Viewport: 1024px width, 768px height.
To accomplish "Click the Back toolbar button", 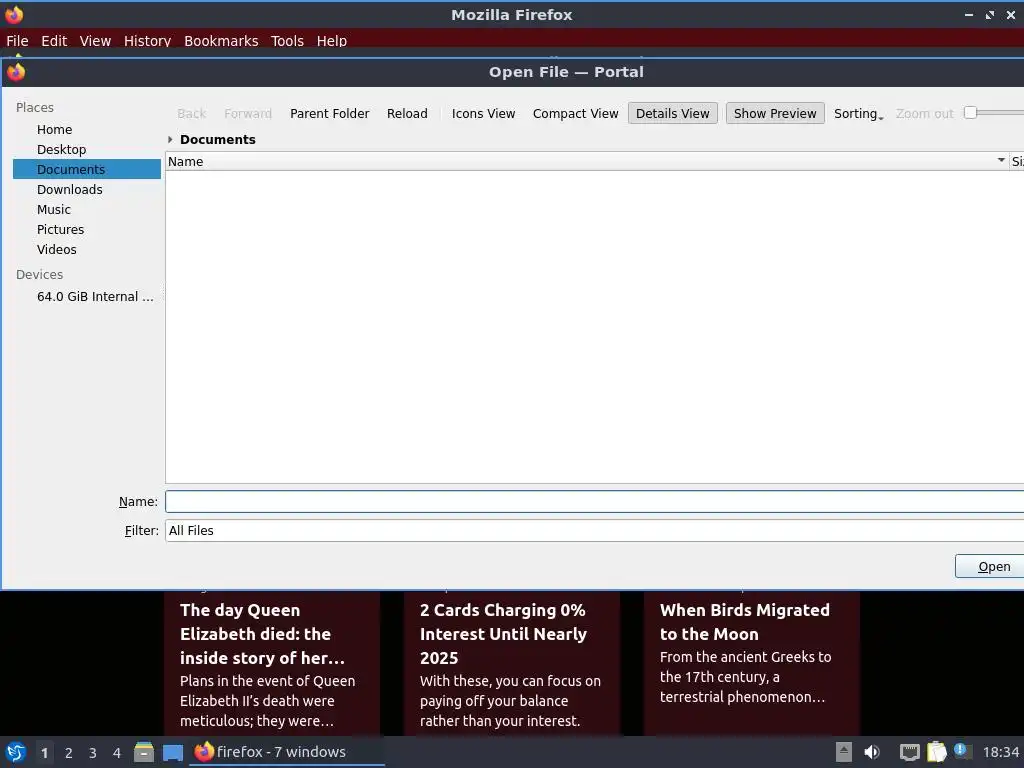I will (x=191, y=114).
